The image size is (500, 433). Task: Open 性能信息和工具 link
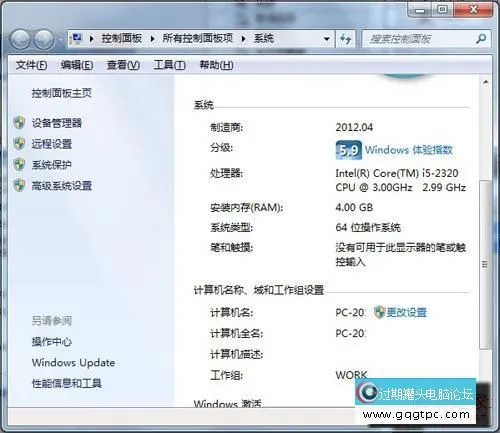click(x=67, y=383)
